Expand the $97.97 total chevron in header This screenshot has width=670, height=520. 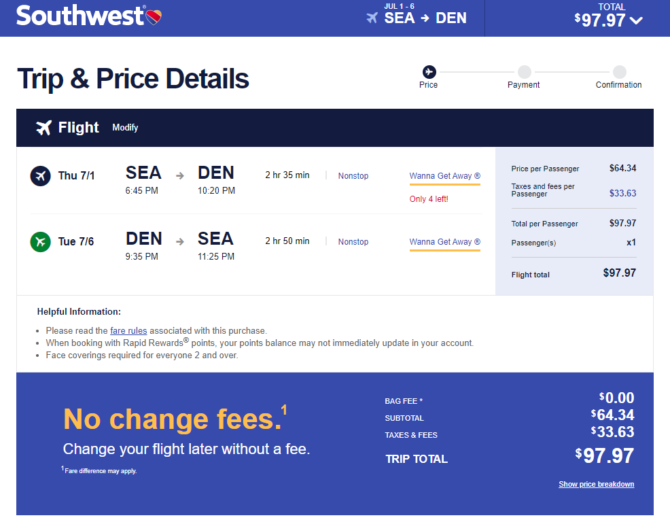tap(636, 21)
